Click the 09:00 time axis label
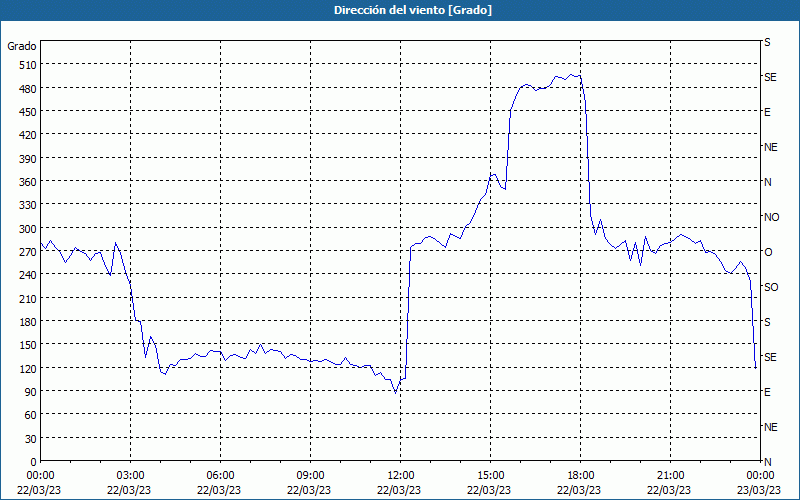Screen dimensions: 800x500 310,476
